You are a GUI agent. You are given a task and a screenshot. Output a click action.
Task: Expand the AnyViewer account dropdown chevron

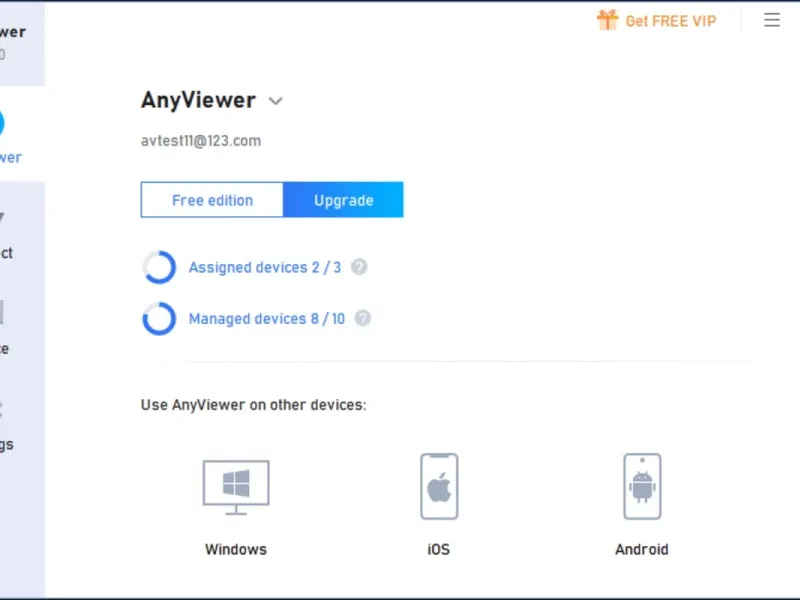276,101
